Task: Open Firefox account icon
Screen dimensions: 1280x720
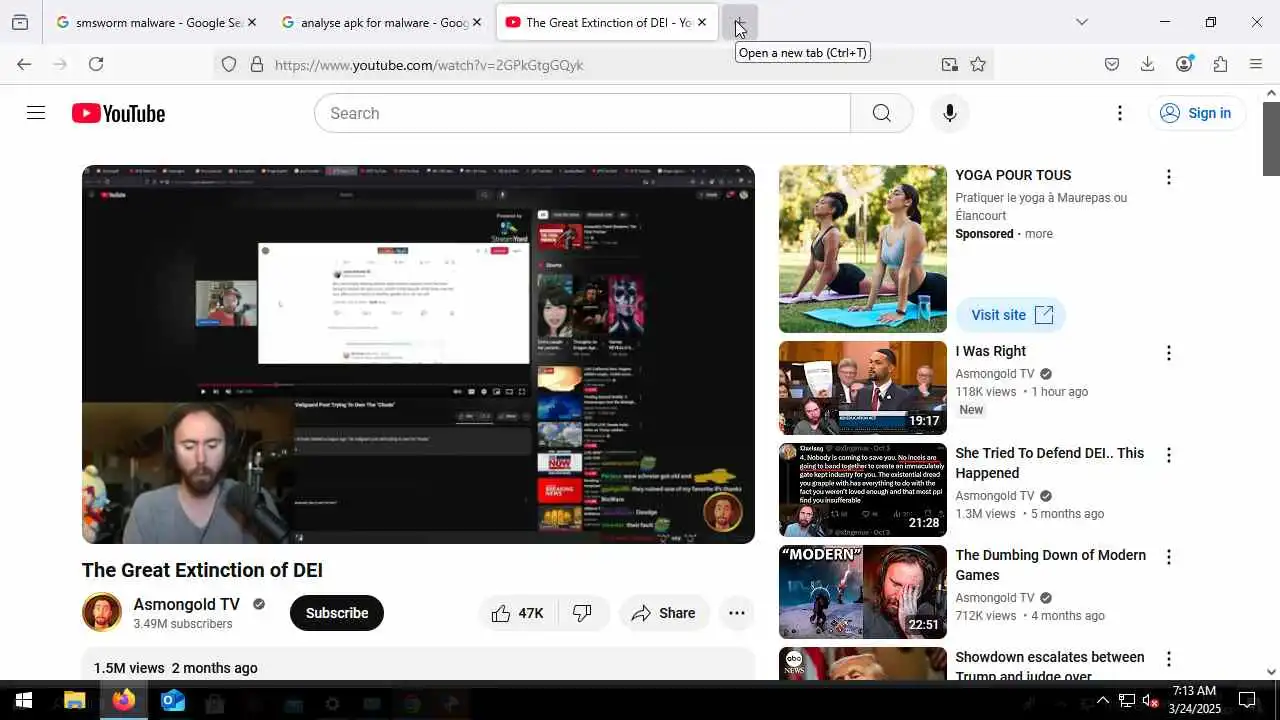Action: point(1184,64)
